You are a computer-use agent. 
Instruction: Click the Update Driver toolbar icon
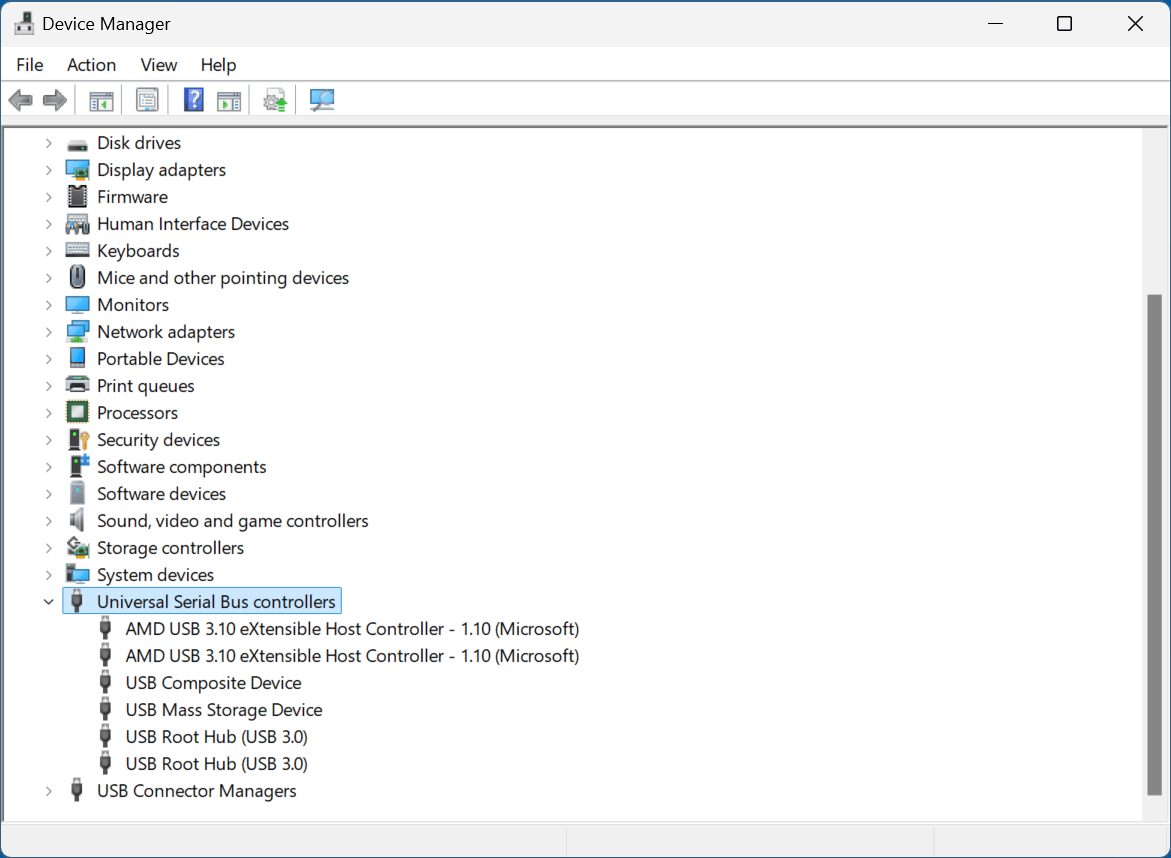point(275,99)
